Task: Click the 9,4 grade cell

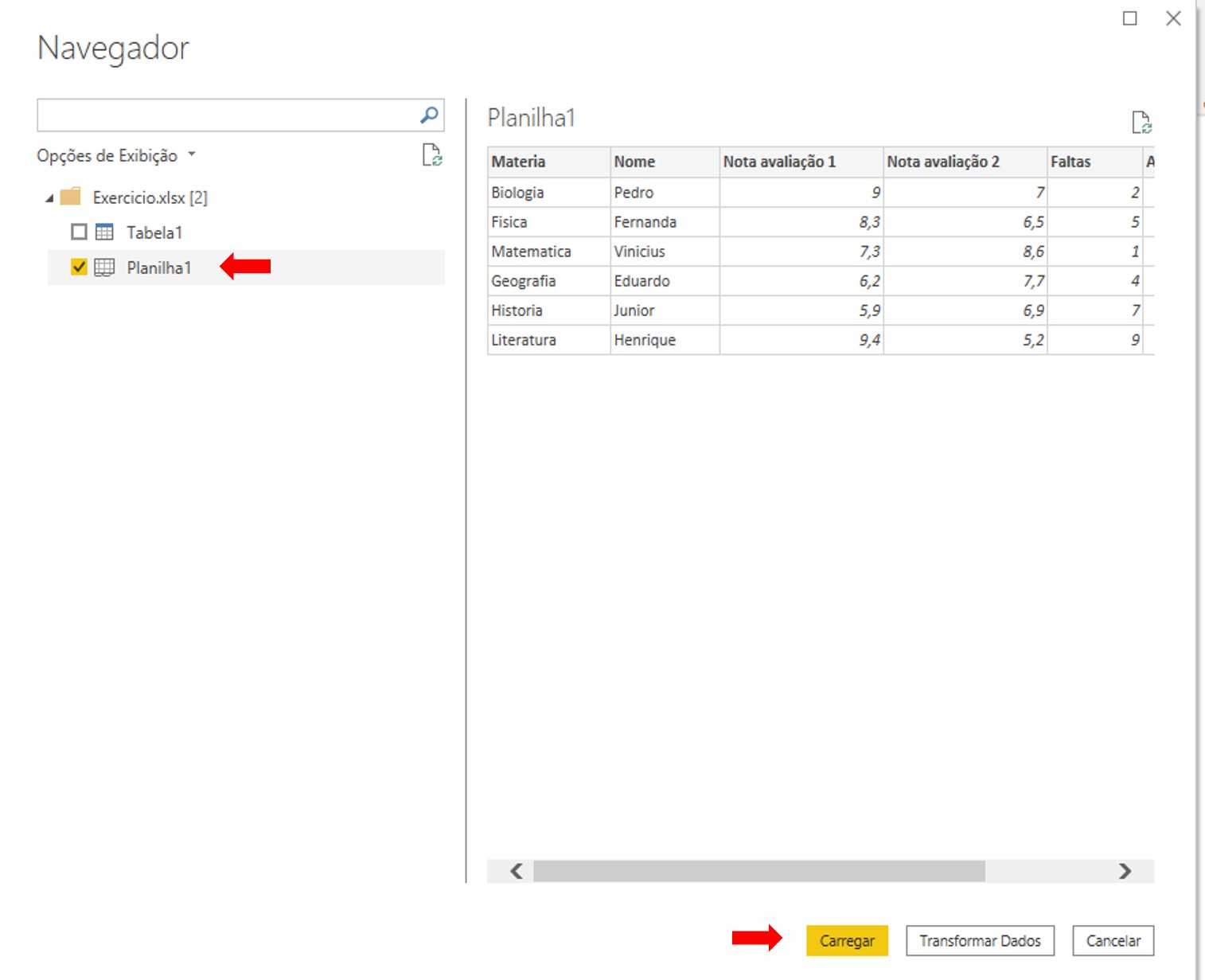Action: (x=801, y=340)
